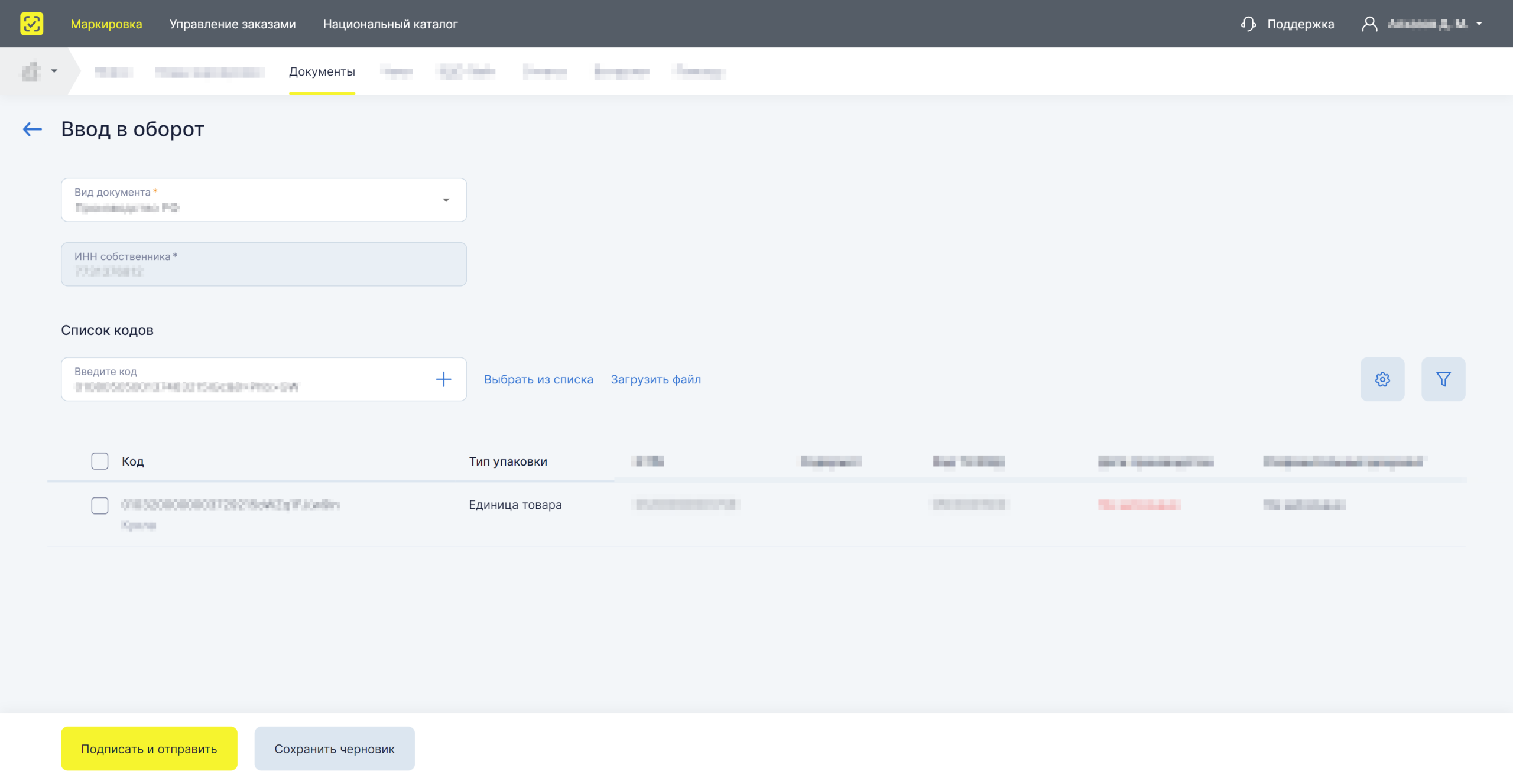
Task: Open the Маркировка menu
Action: coord(106,24)
